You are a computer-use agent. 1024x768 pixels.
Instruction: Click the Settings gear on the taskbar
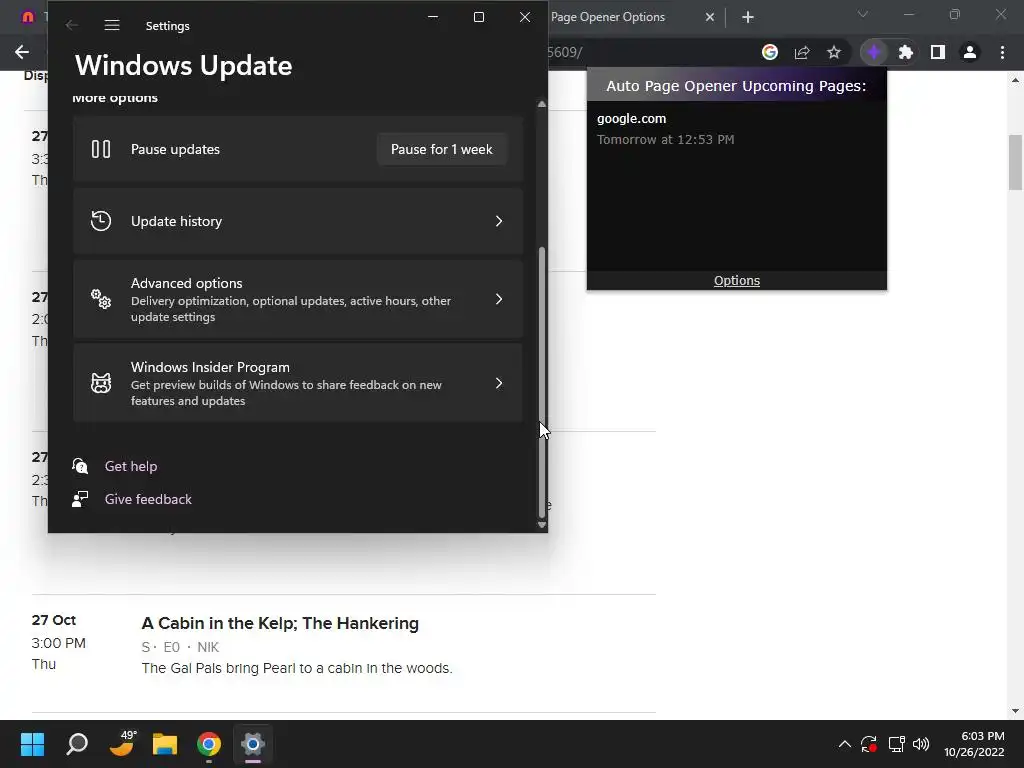[x=253, y=743]
